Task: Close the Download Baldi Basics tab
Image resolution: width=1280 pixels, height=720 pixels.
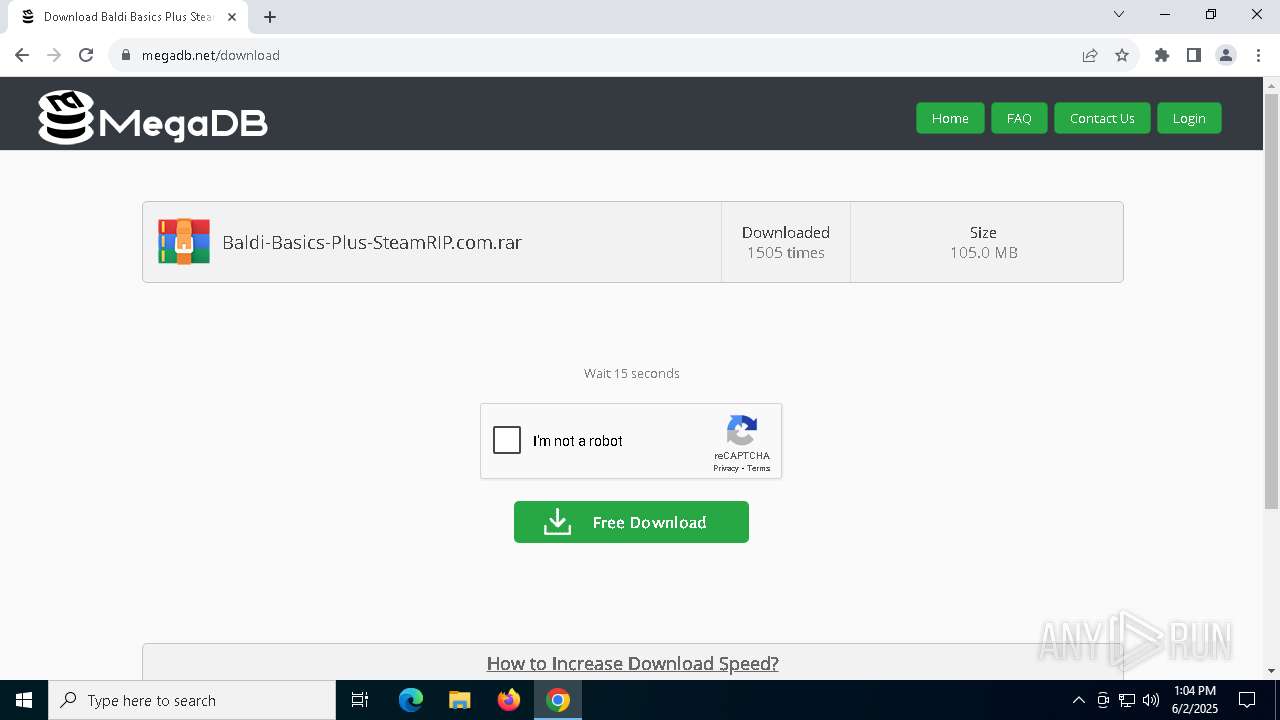Action: [x=232, y=16]
